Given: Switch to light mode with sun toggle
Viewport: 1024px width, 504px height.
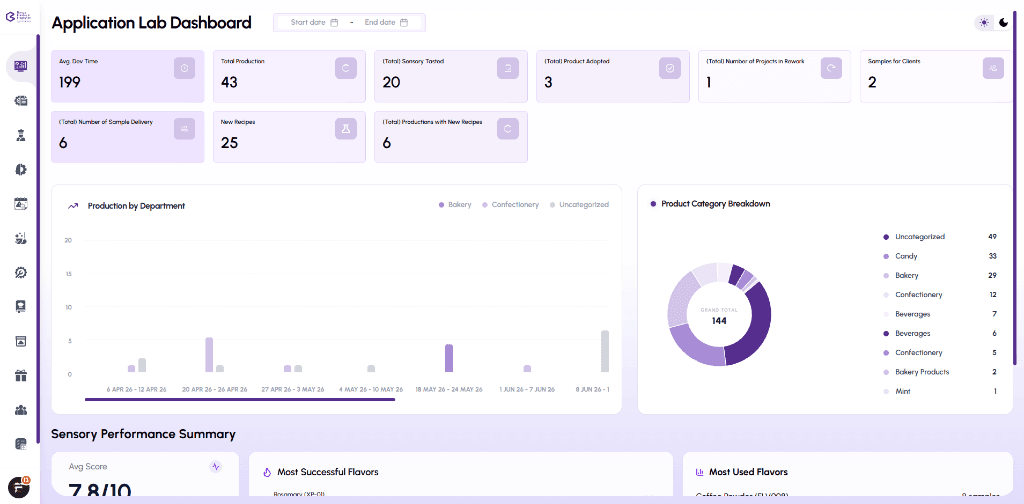Looking at the screenshot, I should pos(984,23).
